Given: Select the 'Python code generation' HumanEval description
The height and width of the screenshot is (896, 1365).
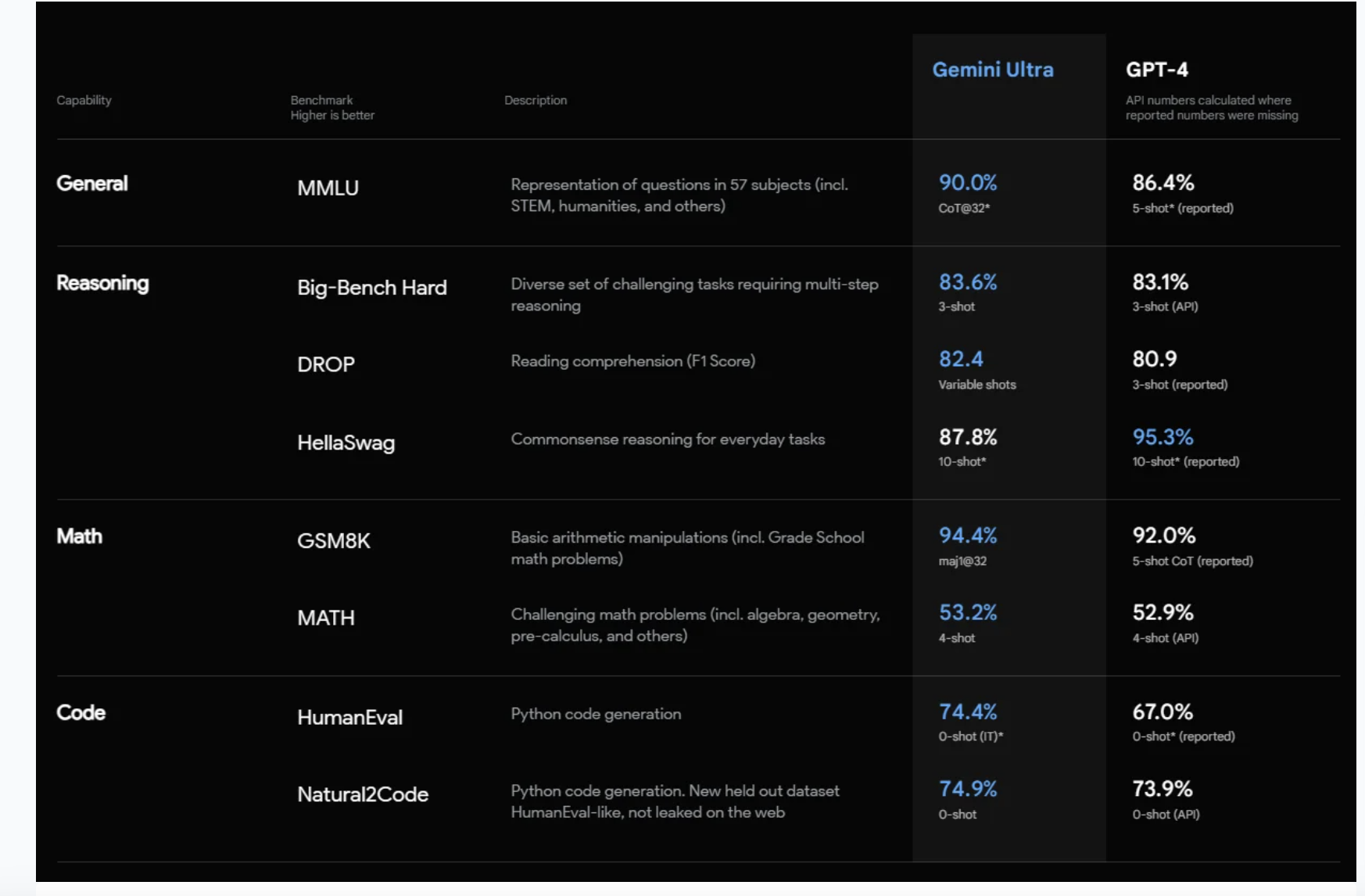Looking at the screenshot, I should [x=596, y=714].
